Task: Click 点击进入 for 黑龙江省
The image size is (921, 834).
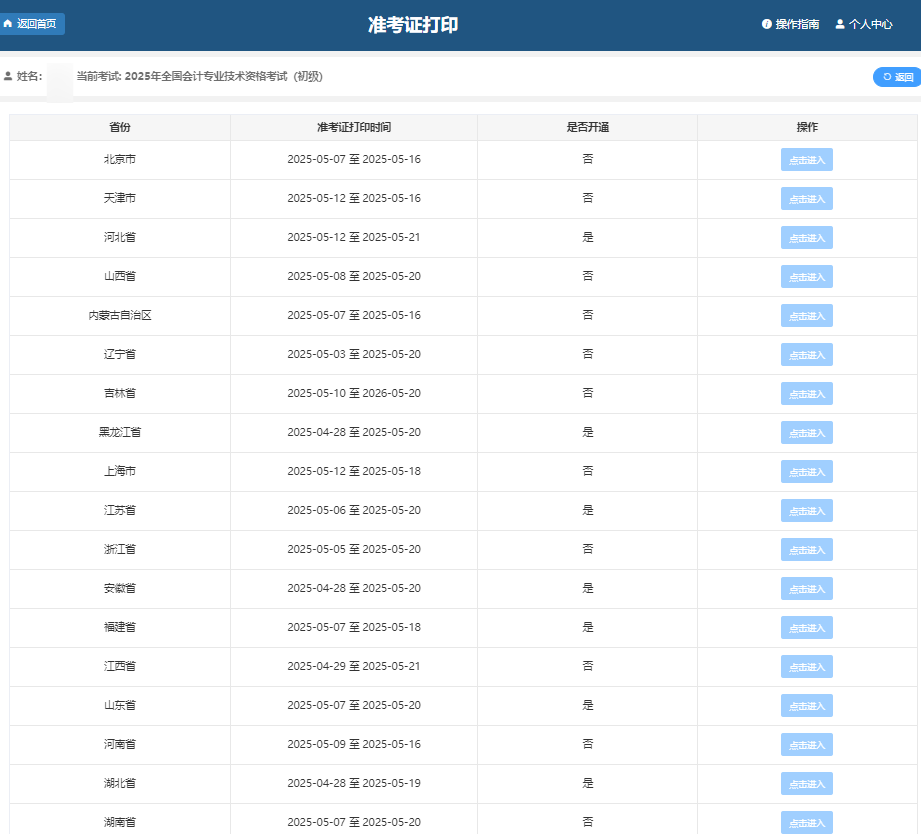Action: coord(806,433)
